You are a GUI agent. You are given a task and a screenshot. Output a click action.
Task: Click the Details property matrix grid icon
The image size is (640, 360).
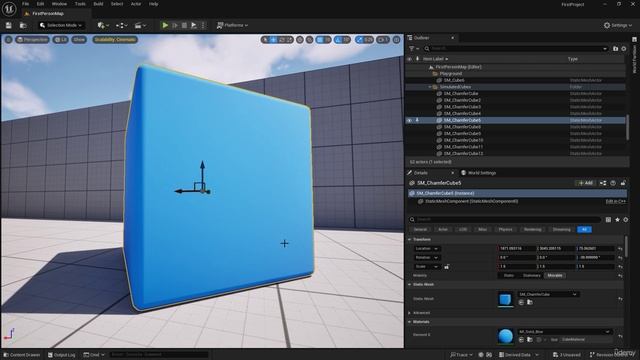pyautogui.click(x=608, y=220)
